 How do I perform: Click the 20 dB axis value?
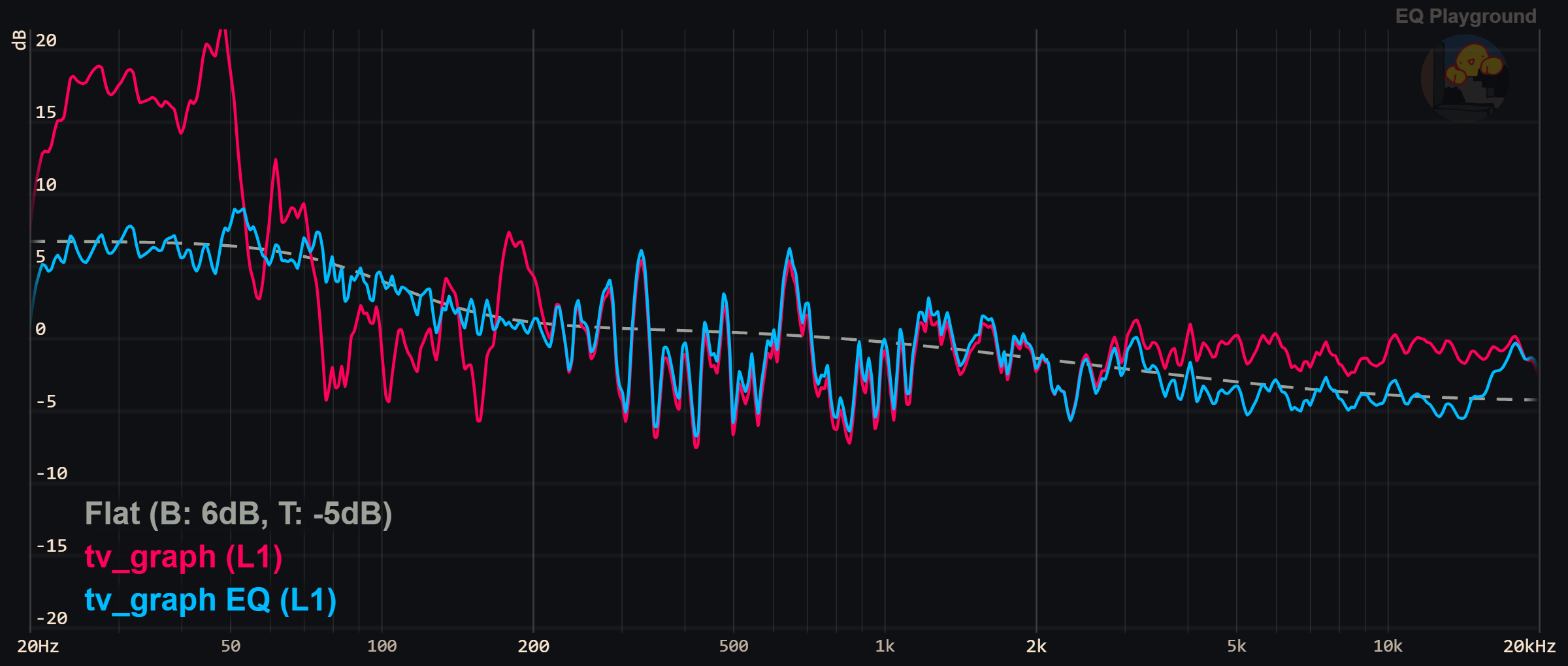46,40
